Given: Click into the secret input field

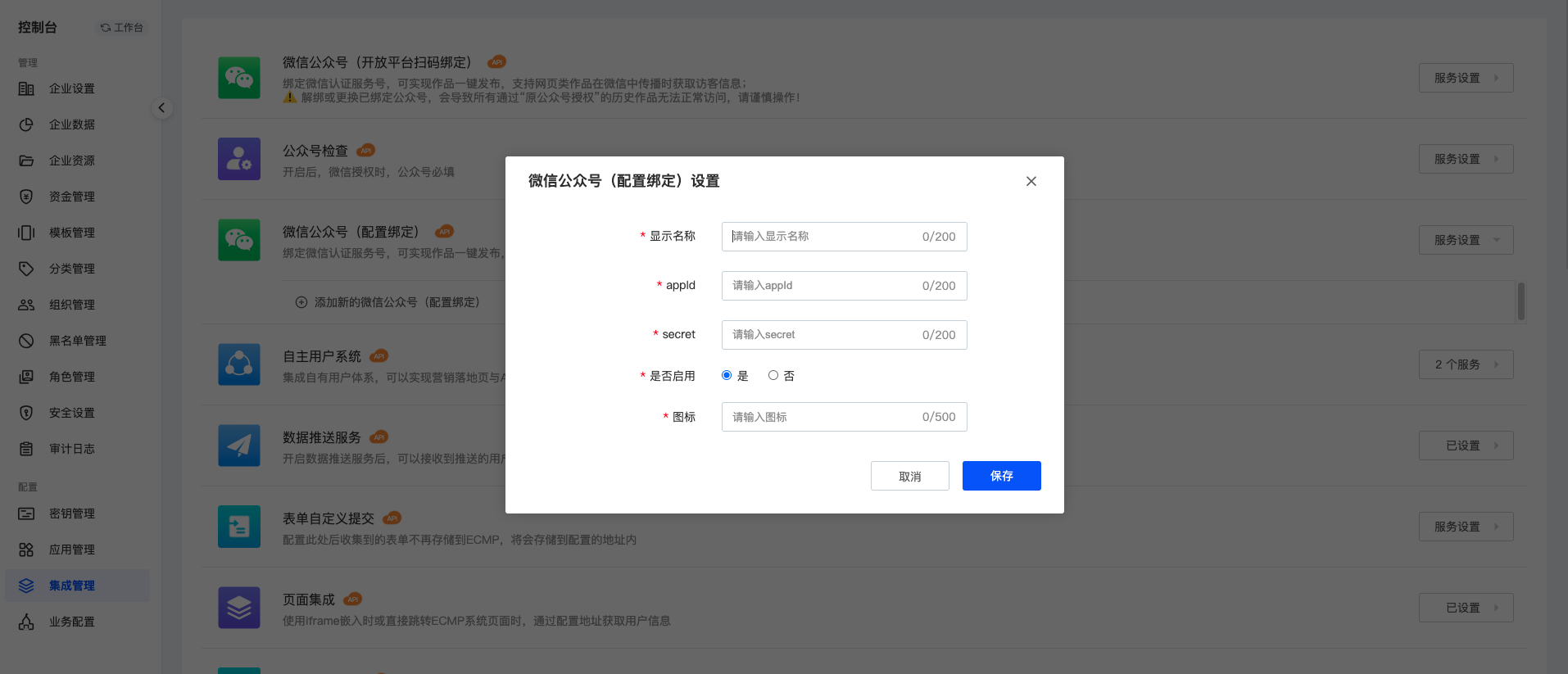Looking at the screenshot, I should click(x=823, y=335).
